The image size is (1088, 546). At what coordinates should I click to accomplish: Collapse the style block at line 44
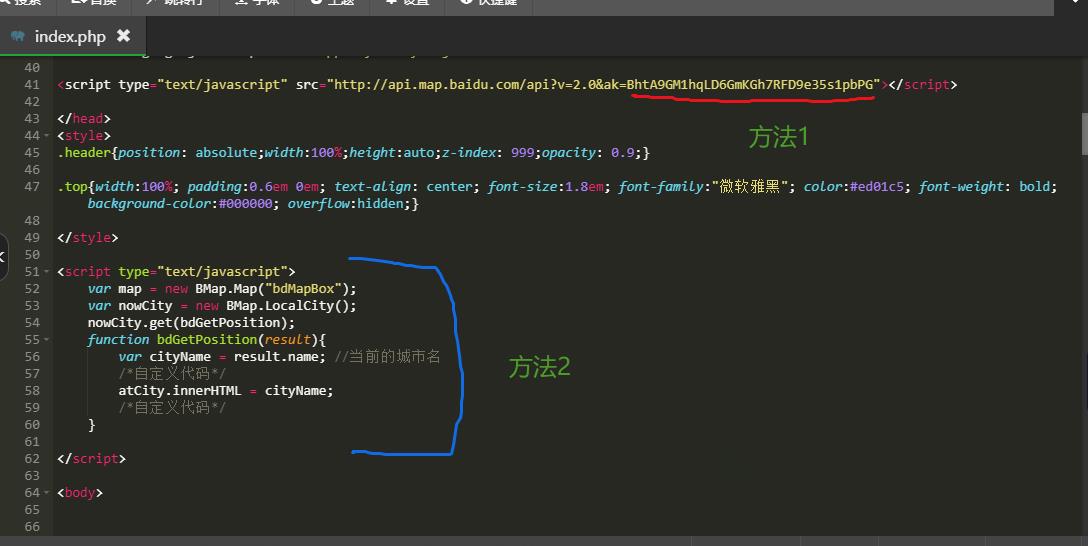pos(47,136)
